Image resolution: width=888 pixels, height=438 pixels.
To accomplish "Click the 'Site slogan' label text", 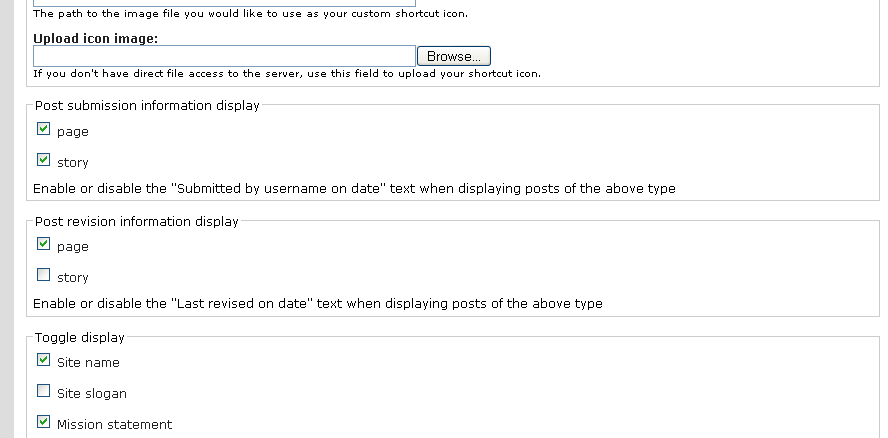I will tap(92, 394).
